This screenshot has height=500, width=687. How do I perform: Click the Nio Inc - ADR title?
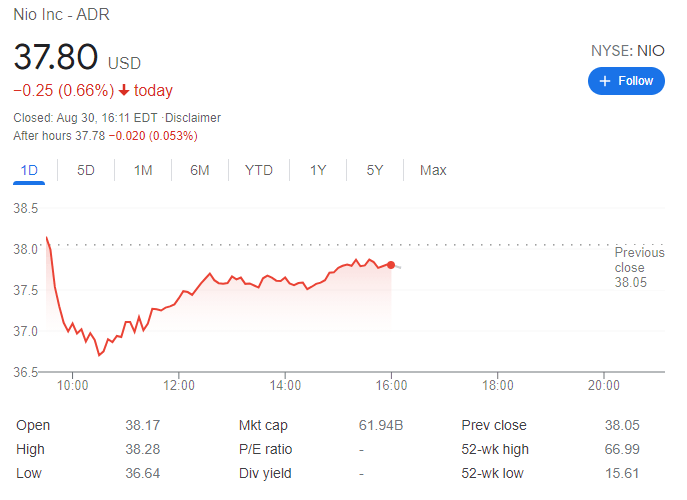point(62,13)
